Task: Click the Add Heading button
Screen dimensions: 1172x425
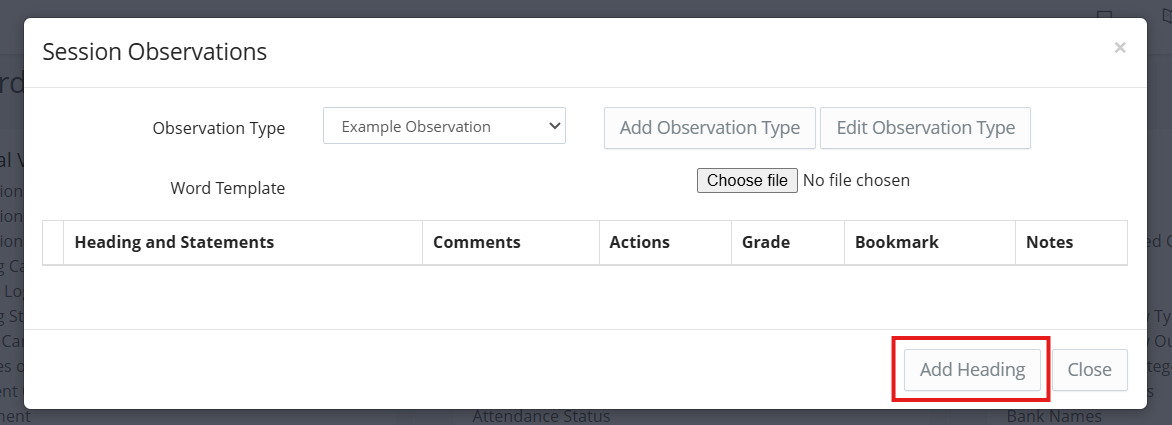Action: (x=972, y=370)
